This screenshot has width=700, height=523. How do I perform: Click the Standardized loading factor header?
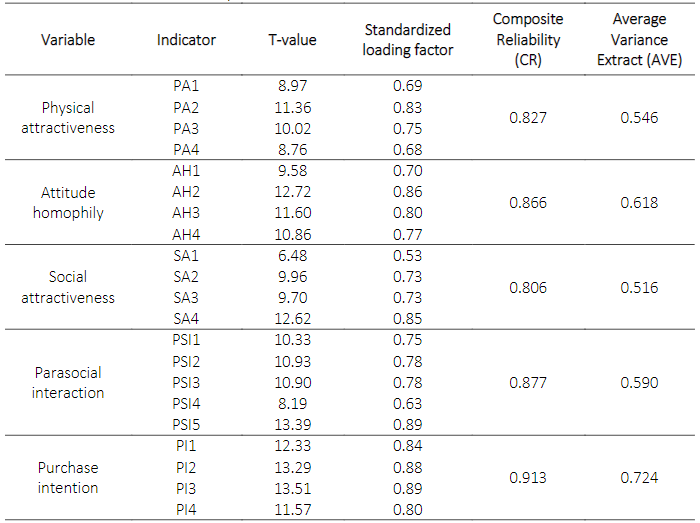407,40
